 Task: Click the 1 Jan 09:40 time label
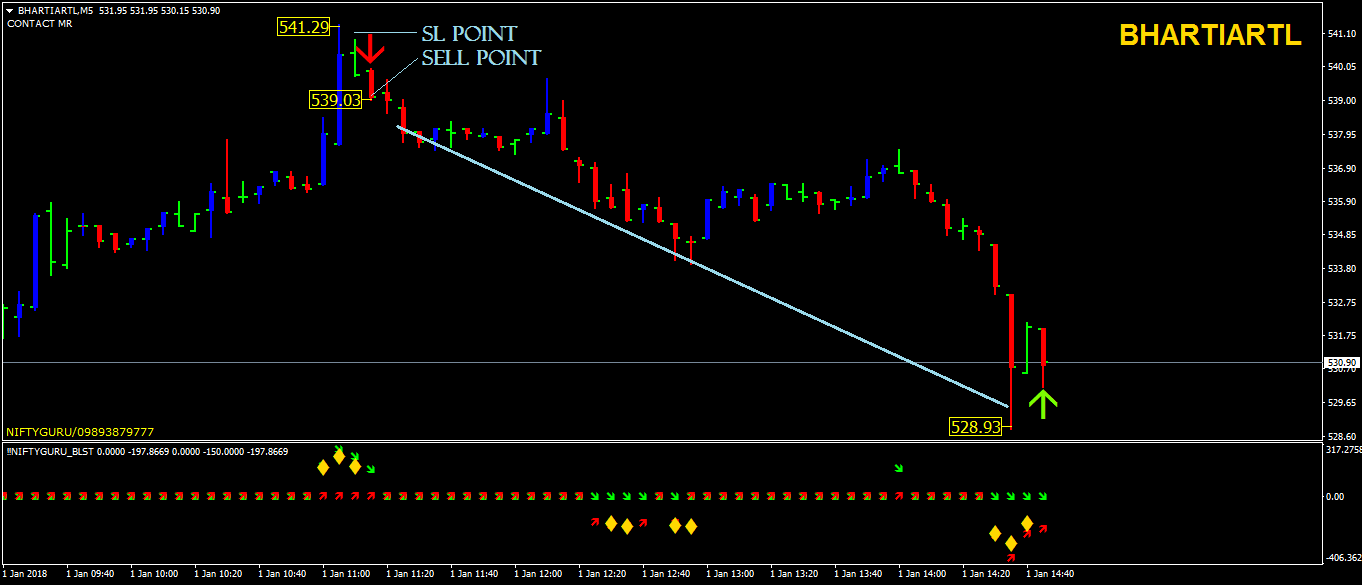90,574
